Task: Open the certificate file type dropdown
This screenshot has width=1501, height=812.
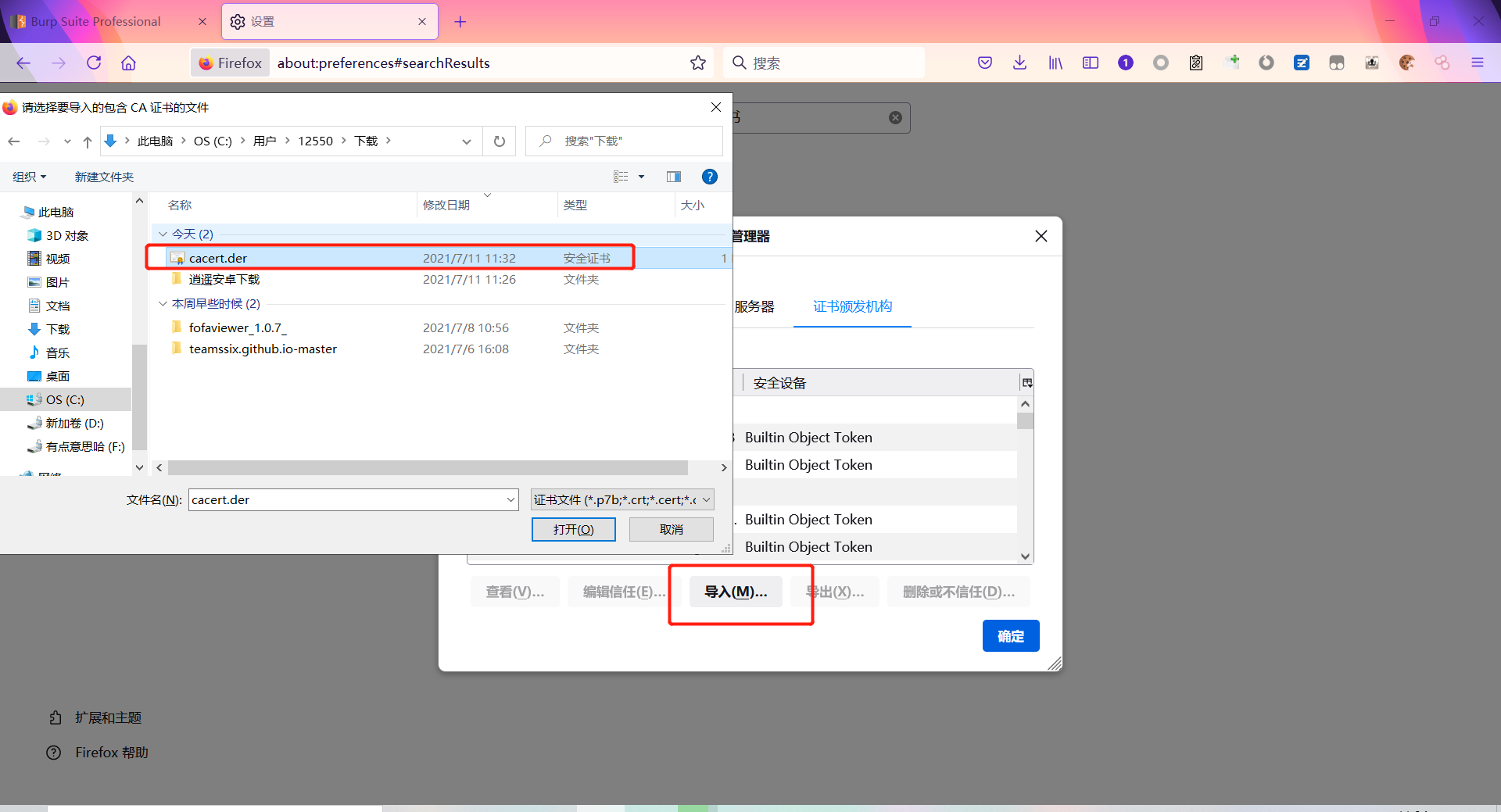Action: tap(622, 499)
